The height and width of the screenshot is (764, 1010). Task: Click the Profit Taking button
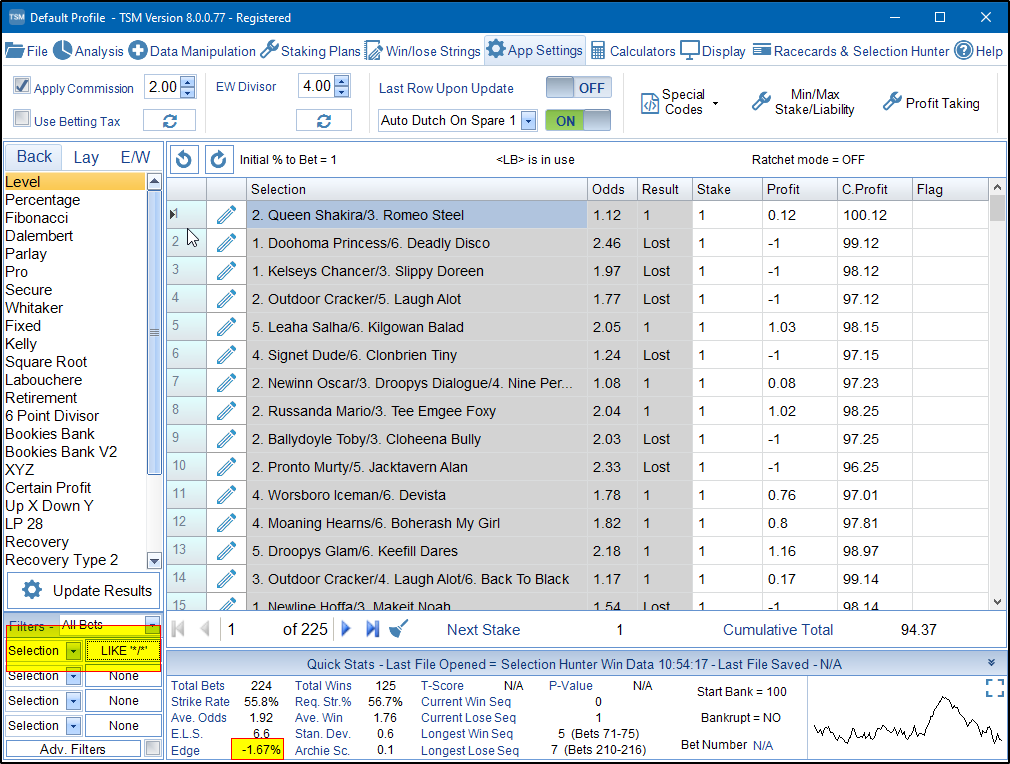pos(931,103)
